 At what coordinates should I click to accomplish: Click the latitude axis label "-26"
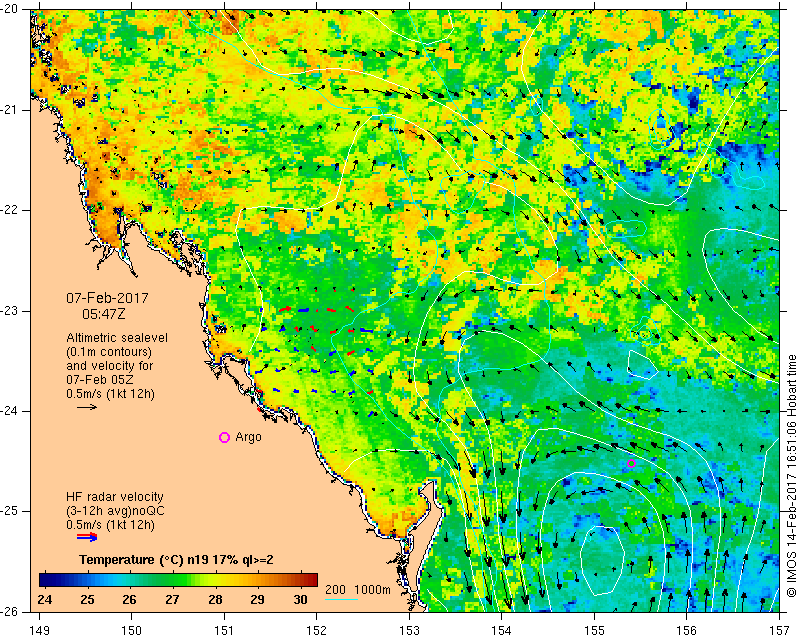pyautogui.click(x=9, y=612)
